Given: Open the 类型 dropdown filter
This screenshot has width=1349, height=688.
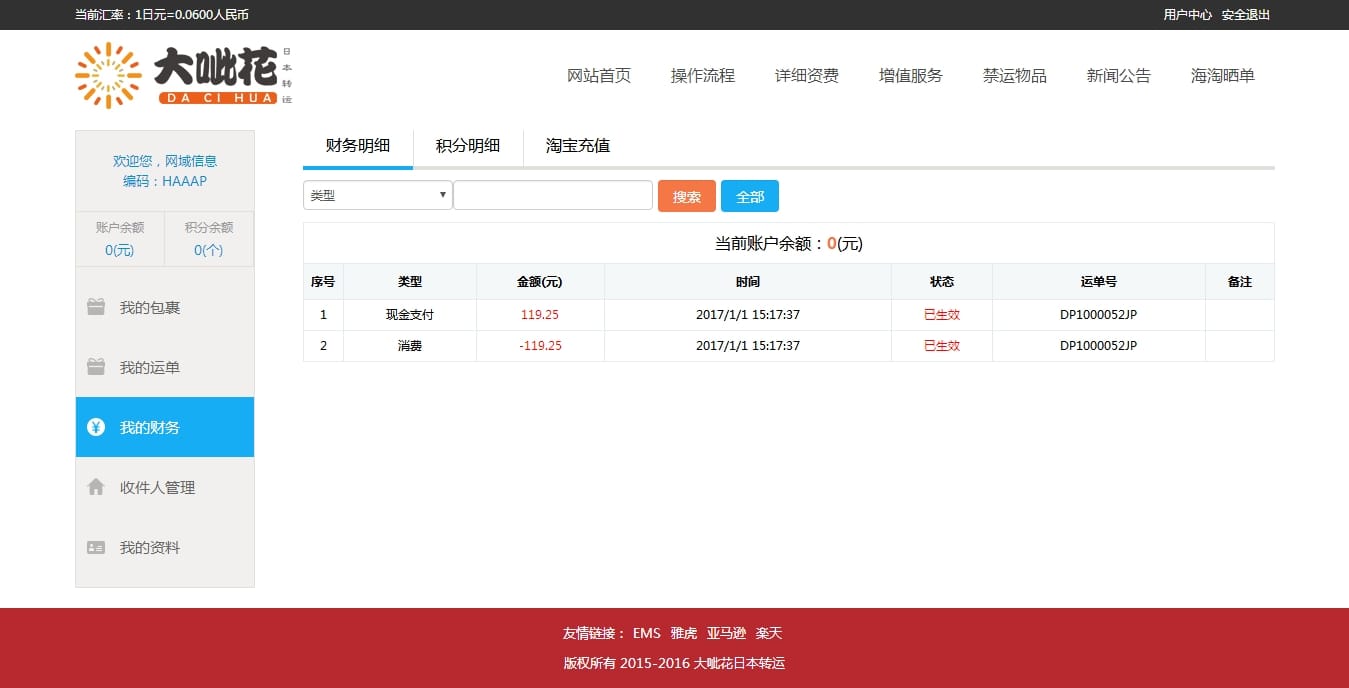Looking at the screenshot, I should click(x=378, y=195).
